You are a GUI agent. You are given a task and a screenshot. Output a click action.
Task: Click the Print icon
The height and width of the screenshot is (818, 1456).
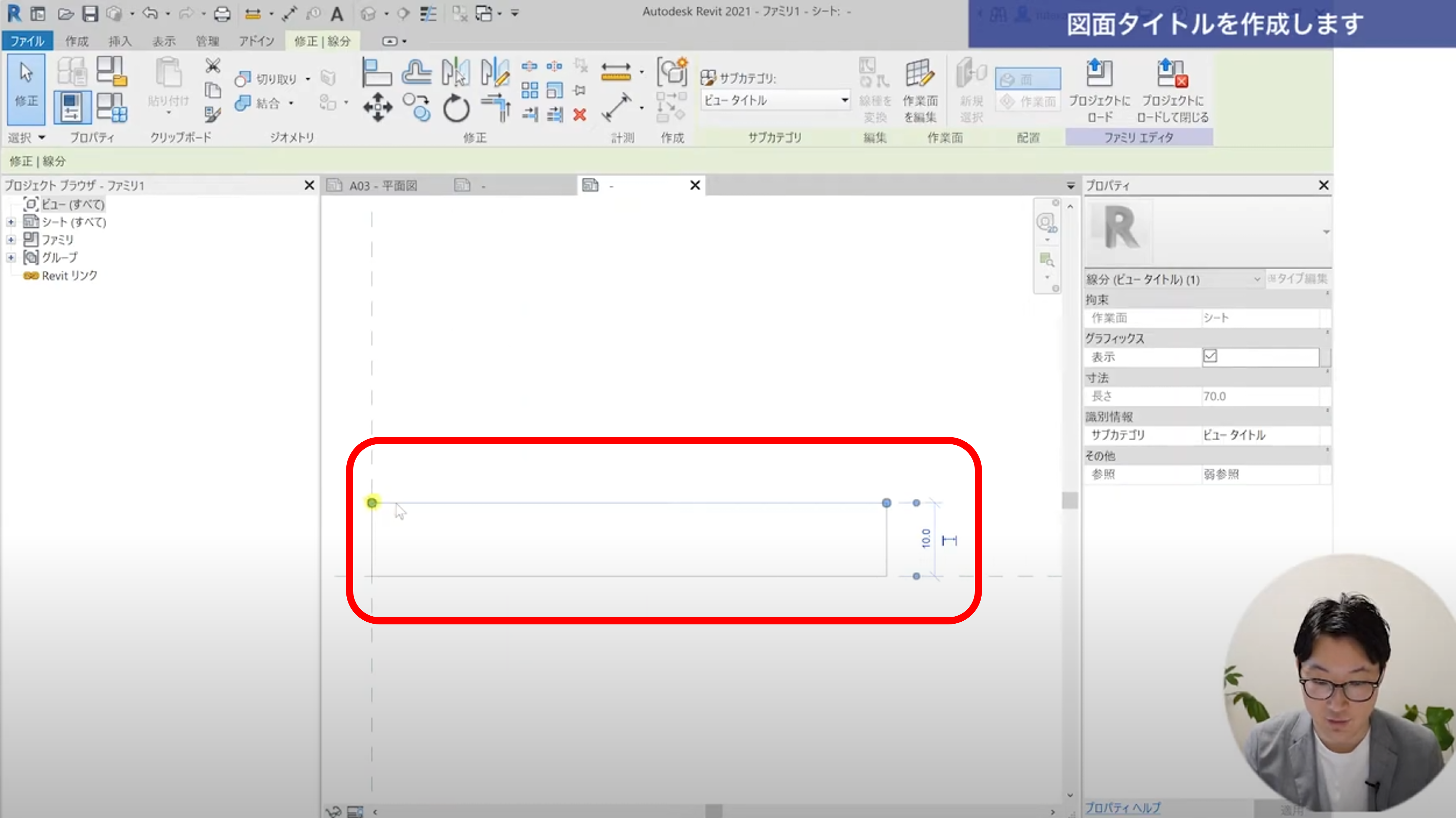(x=222, y=14)
